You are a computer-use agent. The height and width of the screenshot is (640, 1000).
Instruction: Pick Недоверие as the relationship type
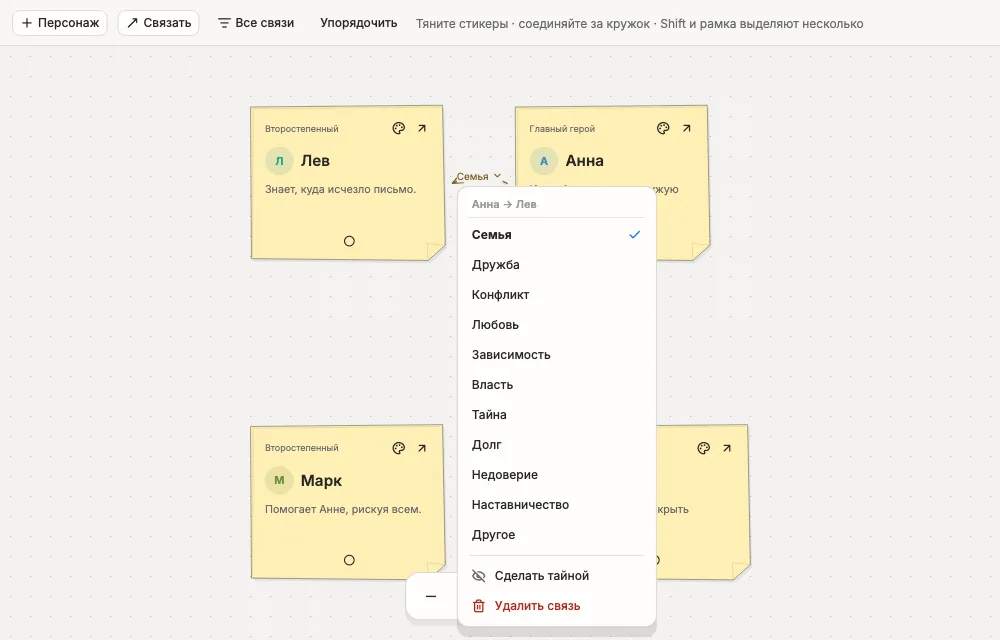557,474
